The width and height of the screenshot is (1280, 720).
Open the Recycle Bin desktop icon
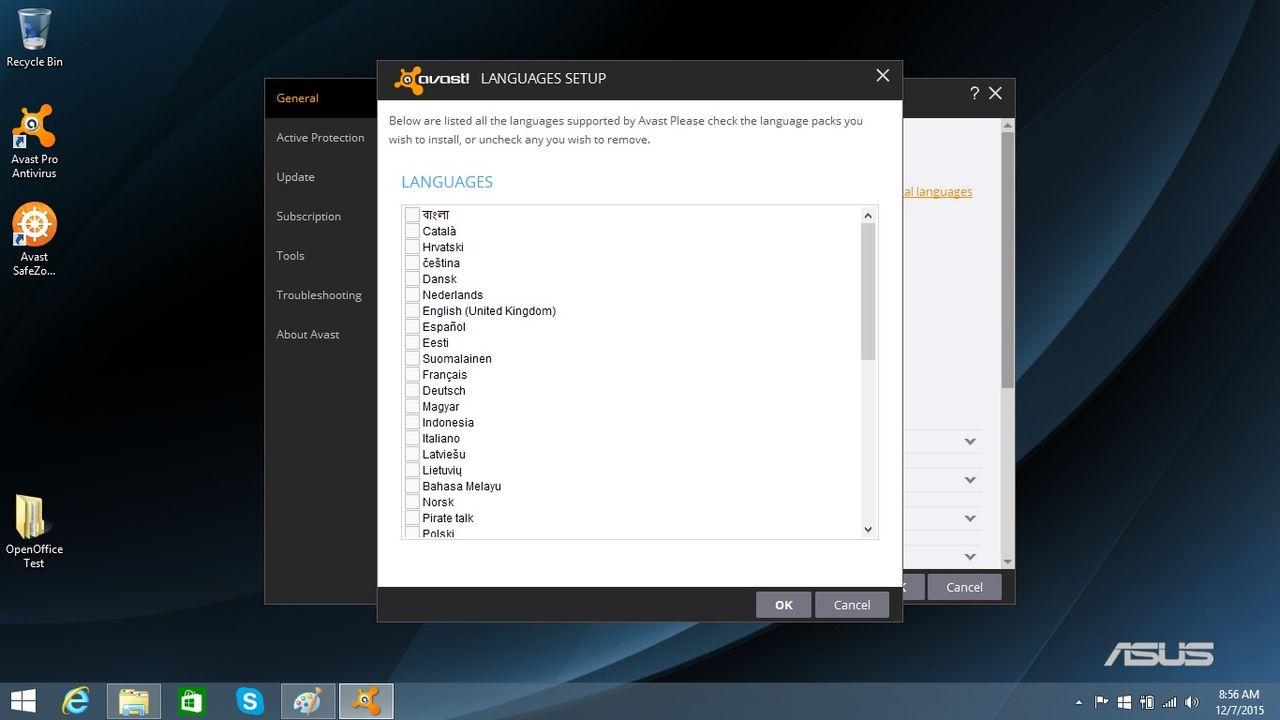point(34,38)
